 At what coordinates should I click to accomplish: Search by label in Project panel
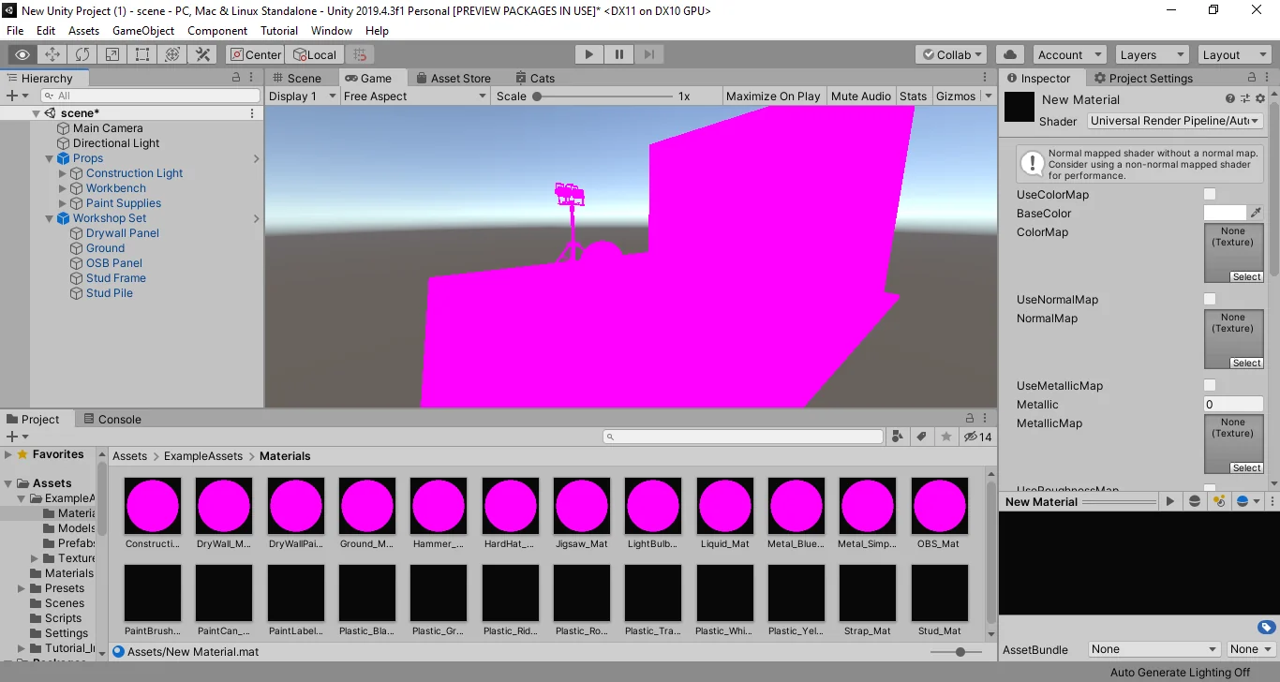921,437
